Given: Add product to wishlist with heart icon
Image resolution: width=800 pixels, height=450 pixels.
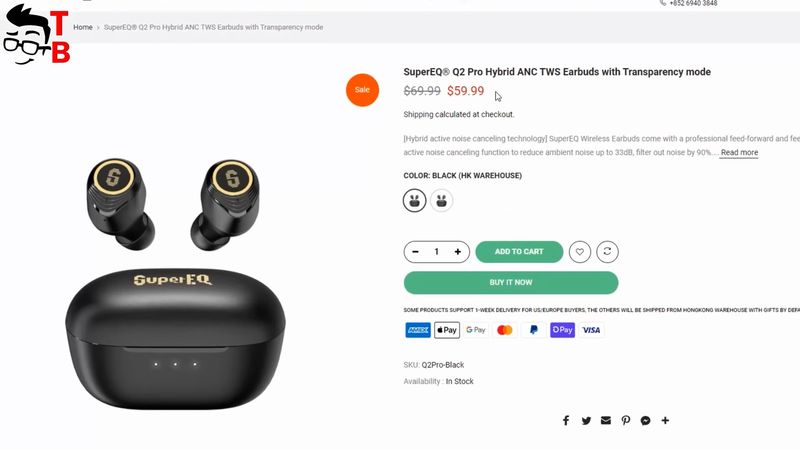Looking at the screenshot, I should 580,252.
